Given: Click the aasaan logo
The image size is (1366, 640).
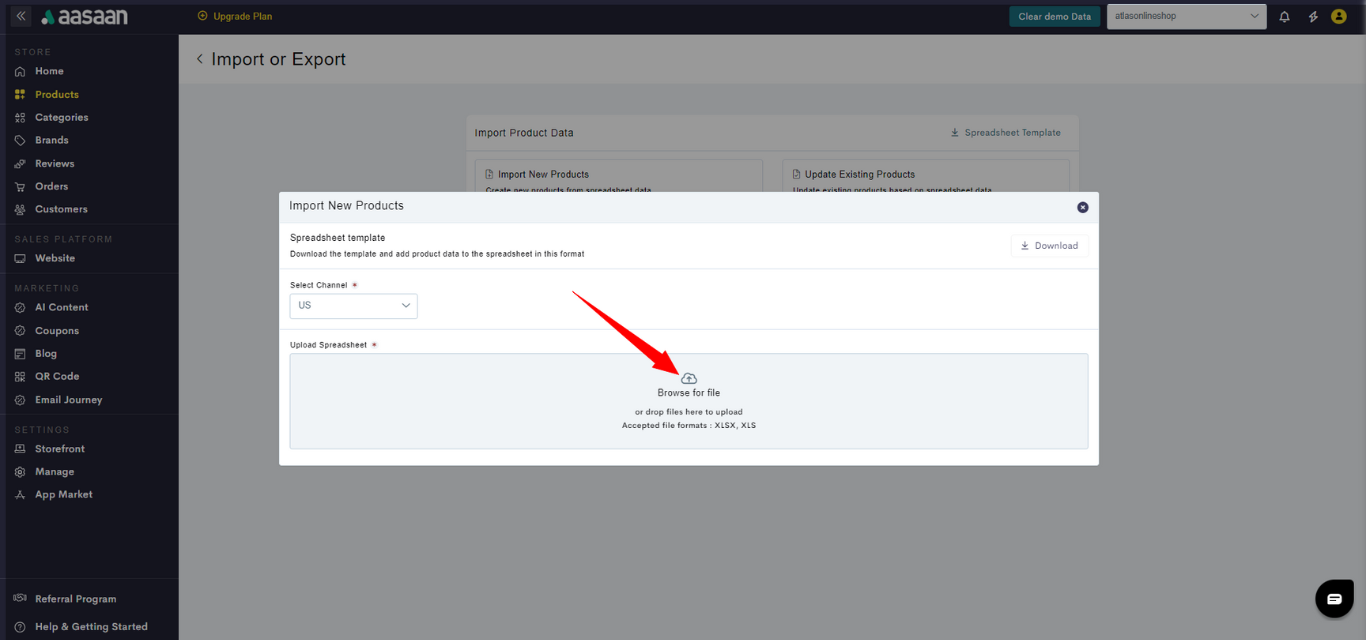Looking at the screenshot, I should 85,17.
